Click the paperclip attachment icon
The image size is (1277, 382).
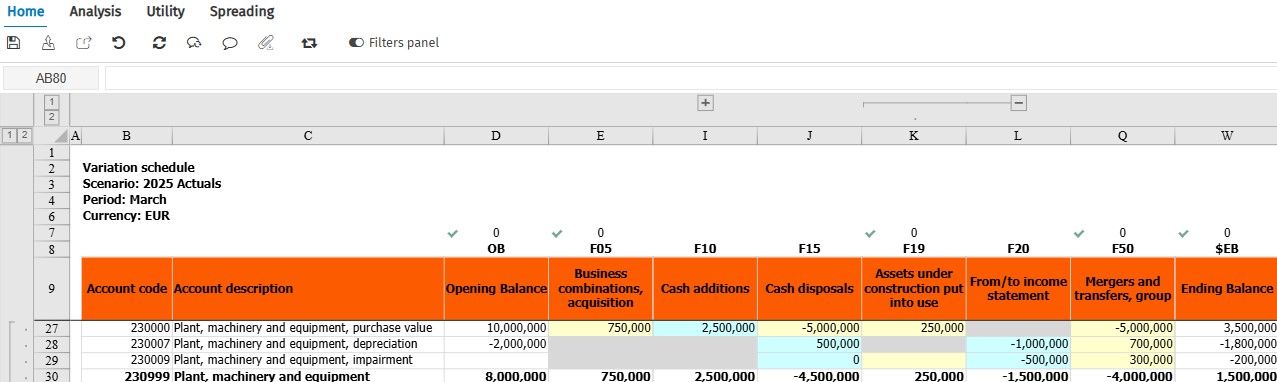(x=265, y=43)
